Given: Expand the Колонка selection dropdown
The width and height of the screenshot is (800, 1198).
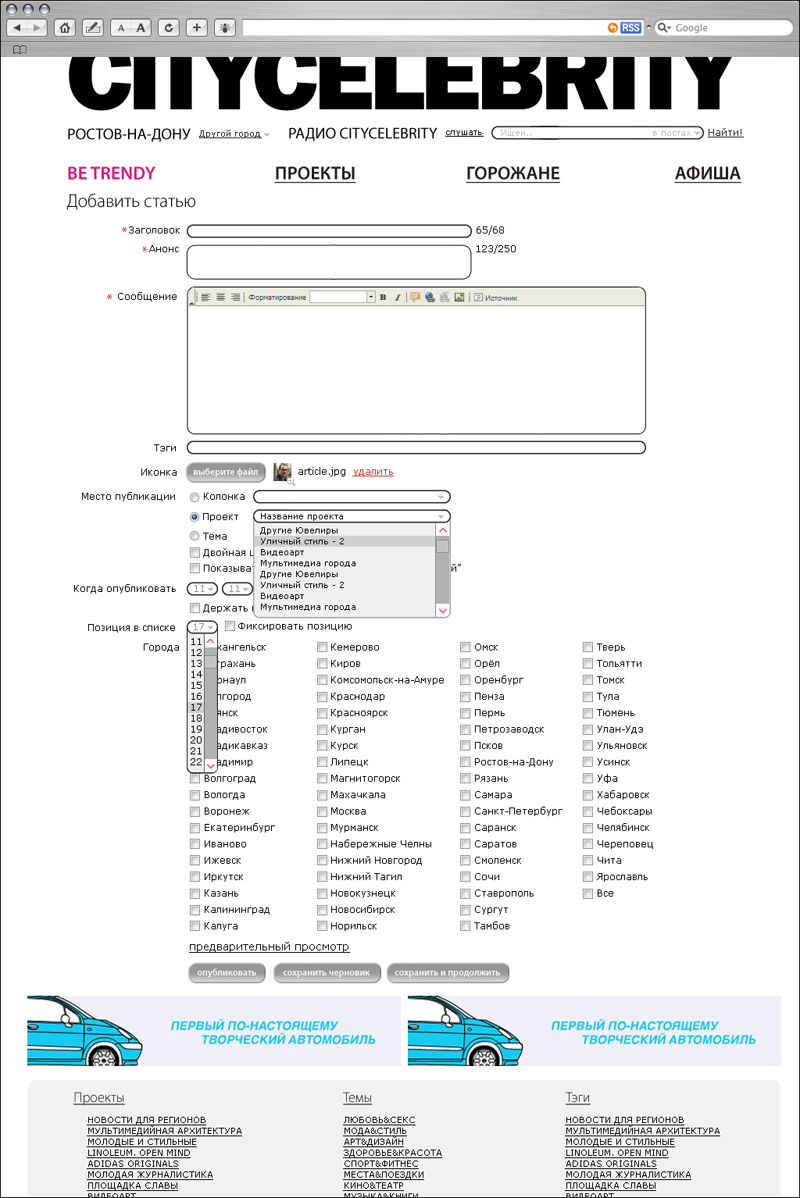Looking at the screenshot, I should click(351, 497).
